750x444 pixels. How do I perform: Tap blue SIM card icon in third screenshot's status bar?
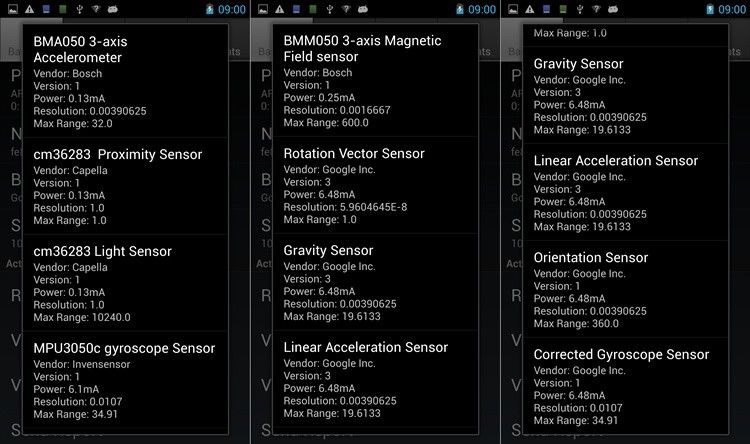click(x=547, y=9)
